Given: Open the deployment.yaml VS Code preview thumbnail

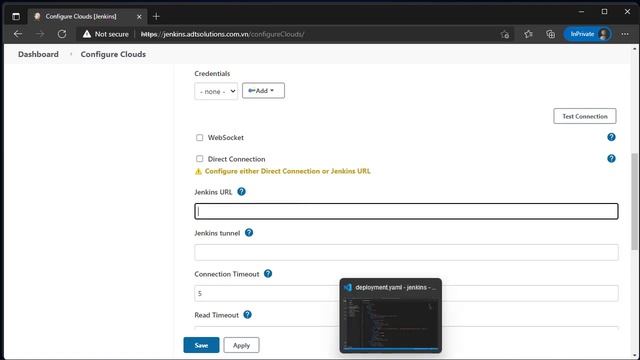Looking at the screenshot, I should 391,316.
